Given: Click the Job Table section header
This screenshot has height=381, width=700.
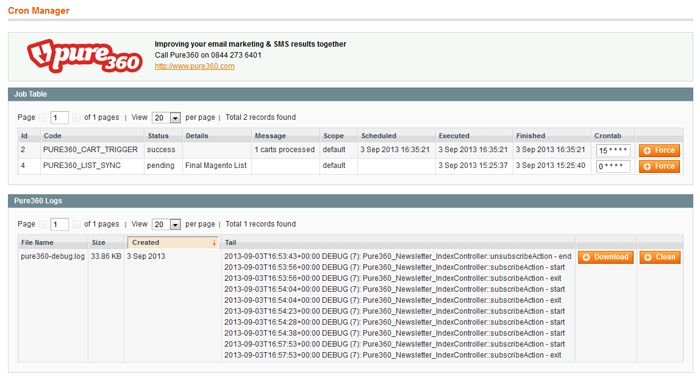Looking at the screenshot, I should click(350, 94).
